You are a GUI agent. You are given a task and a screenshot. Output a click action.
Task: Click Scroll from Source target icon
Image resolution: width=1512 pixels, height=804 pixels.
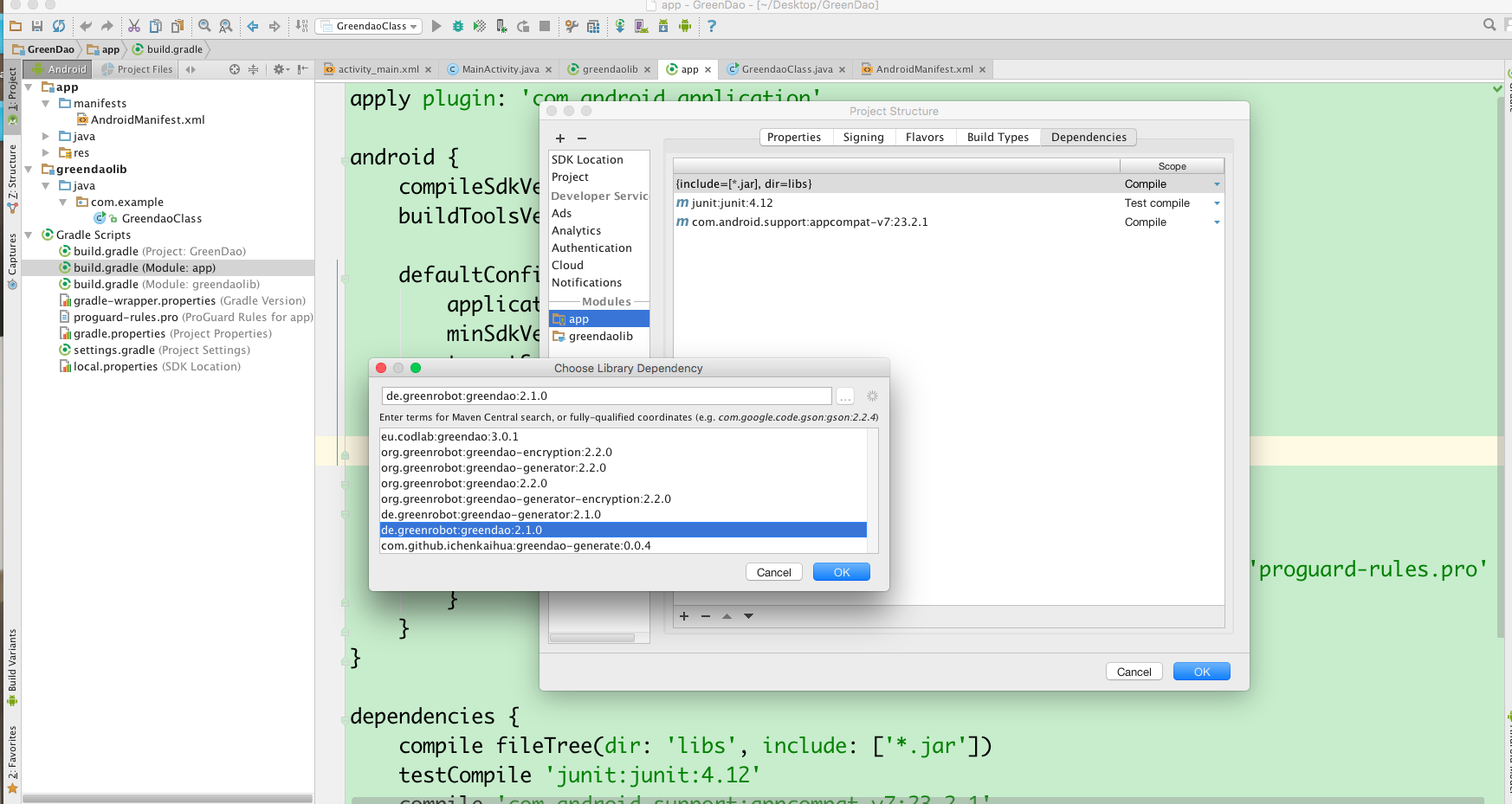pos(235,69)
